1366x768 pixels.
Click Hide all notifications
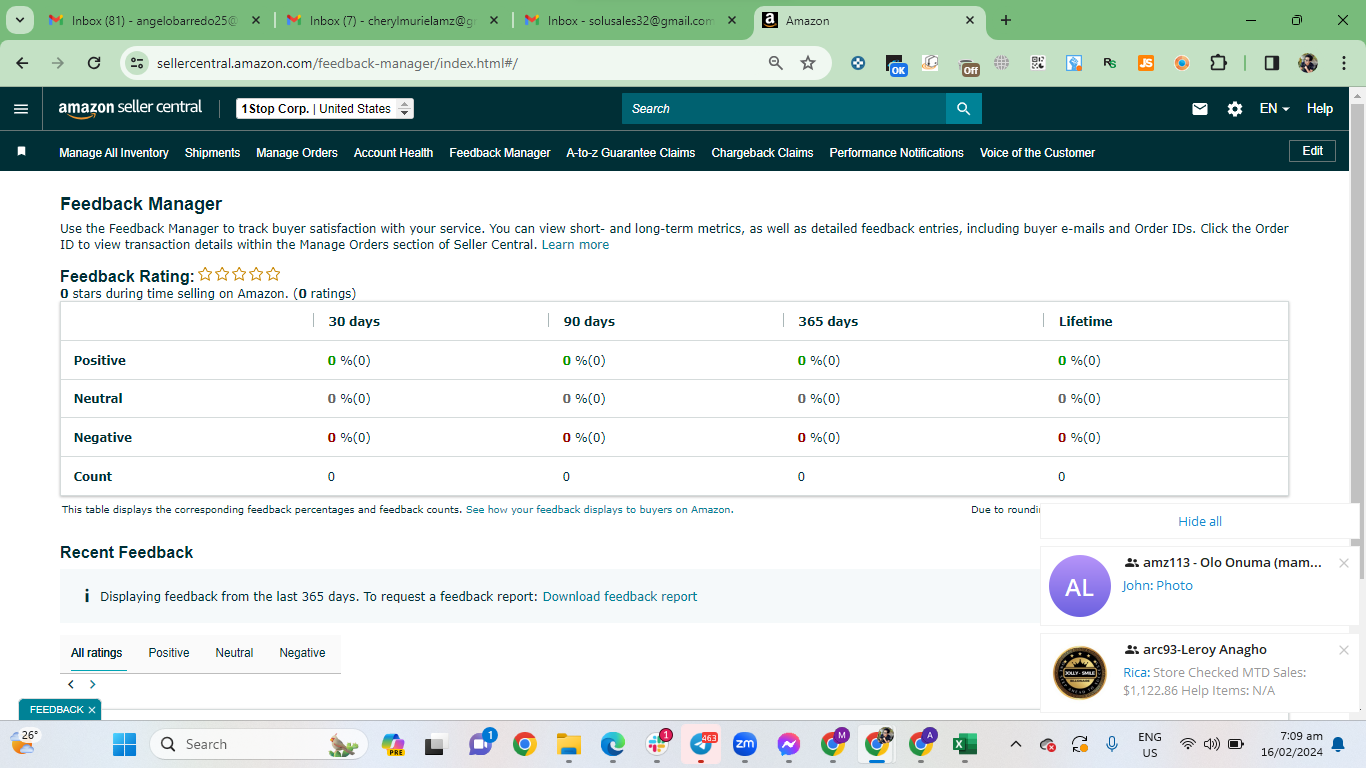1200,522
